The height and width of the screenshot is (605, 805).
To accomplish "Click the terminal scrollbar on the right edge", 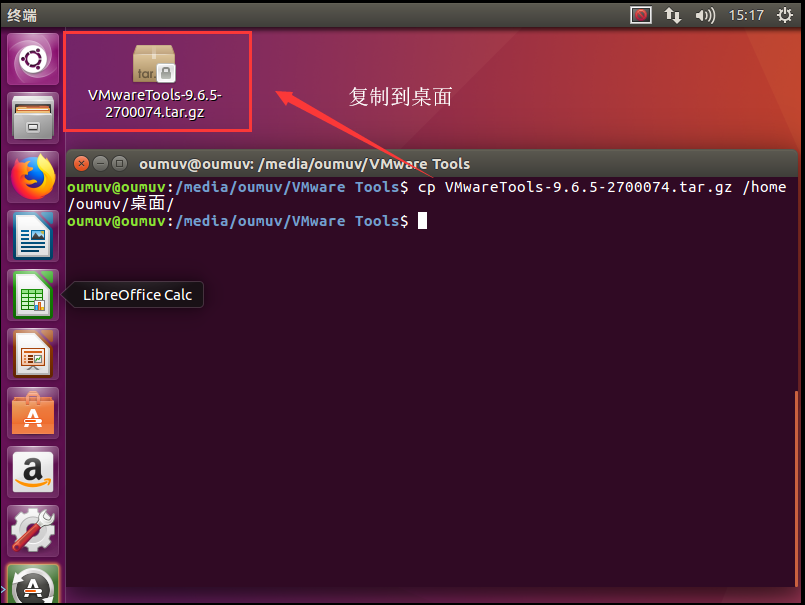I will 796,488.
